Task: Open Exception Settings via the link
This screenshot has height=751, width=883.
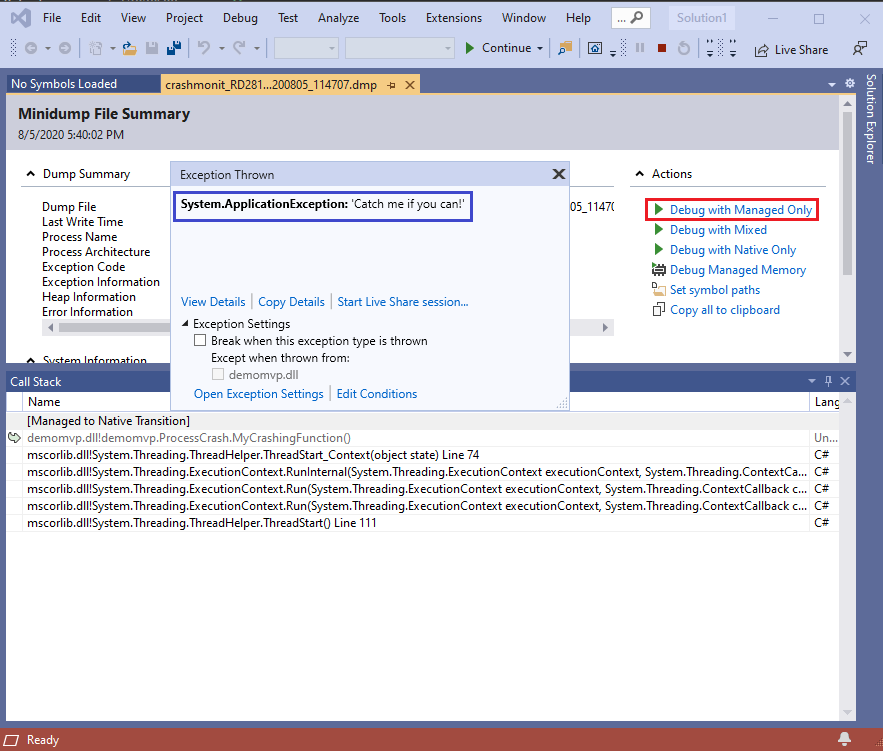Action: coord(258,393)
